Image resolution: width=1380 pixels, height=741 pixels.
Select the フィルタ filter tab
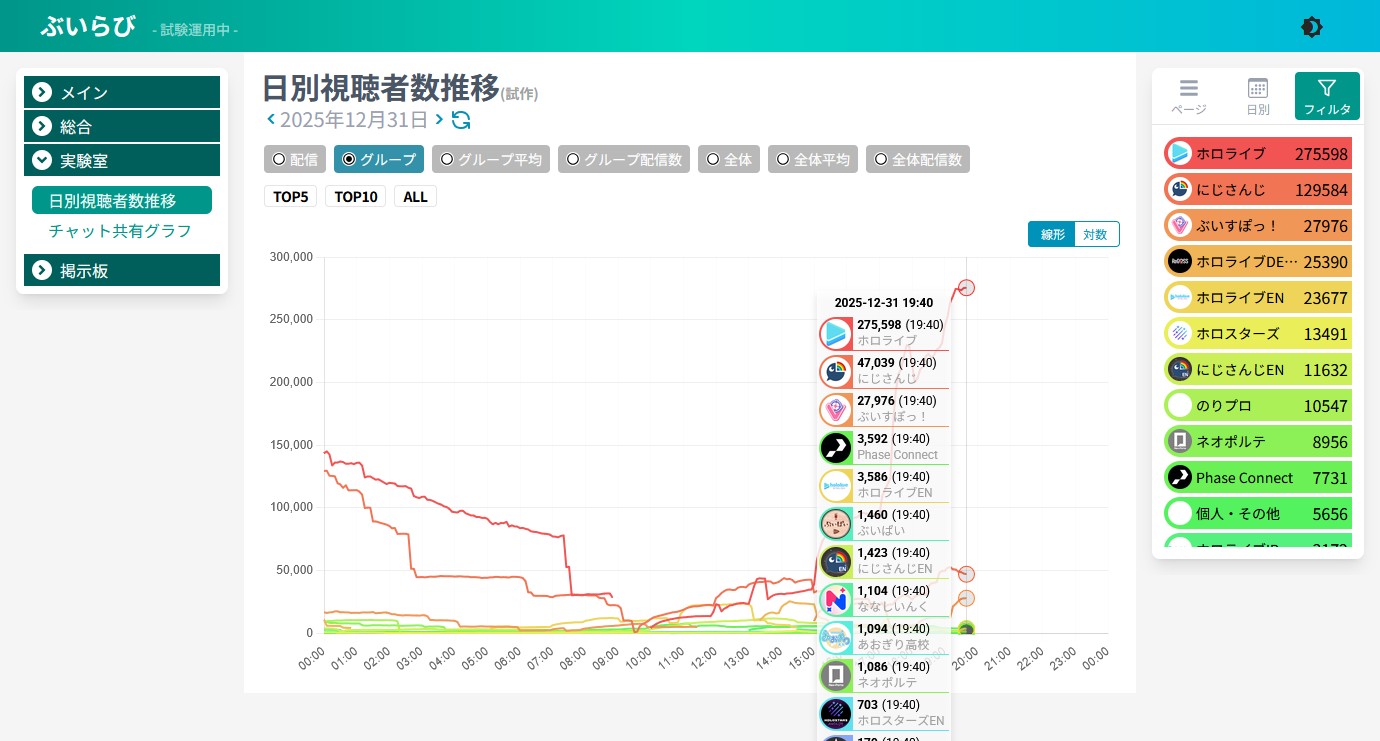1326,96
